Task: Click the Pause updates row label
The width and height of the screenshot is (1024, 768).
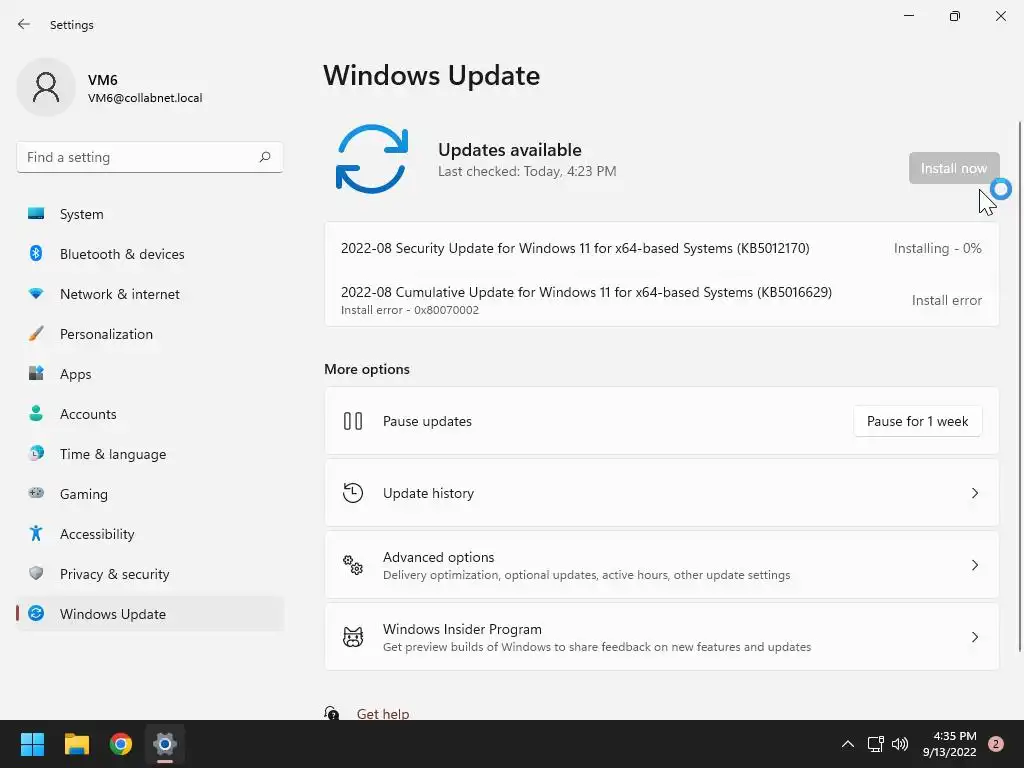Action: click(x=427, y=421)
